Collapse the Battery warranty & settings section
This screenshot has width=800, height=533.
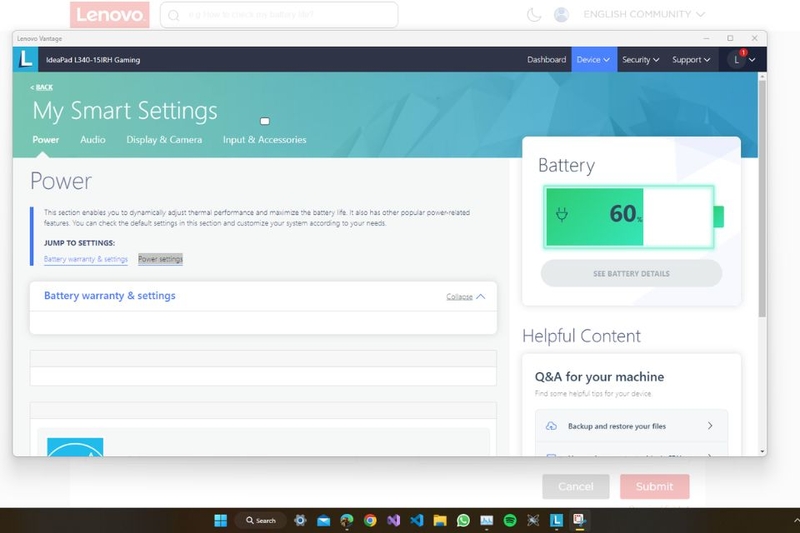pos(465,297)
